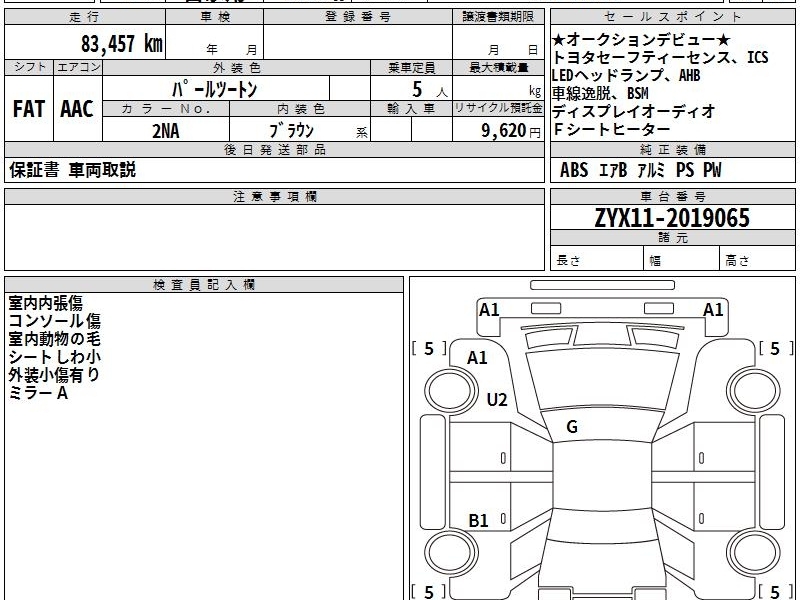Image resolution: width=800 pixels, height=600 pixels.
Task: Select the LEDヘッドランプ、AHB line
Action: [626, 75]
